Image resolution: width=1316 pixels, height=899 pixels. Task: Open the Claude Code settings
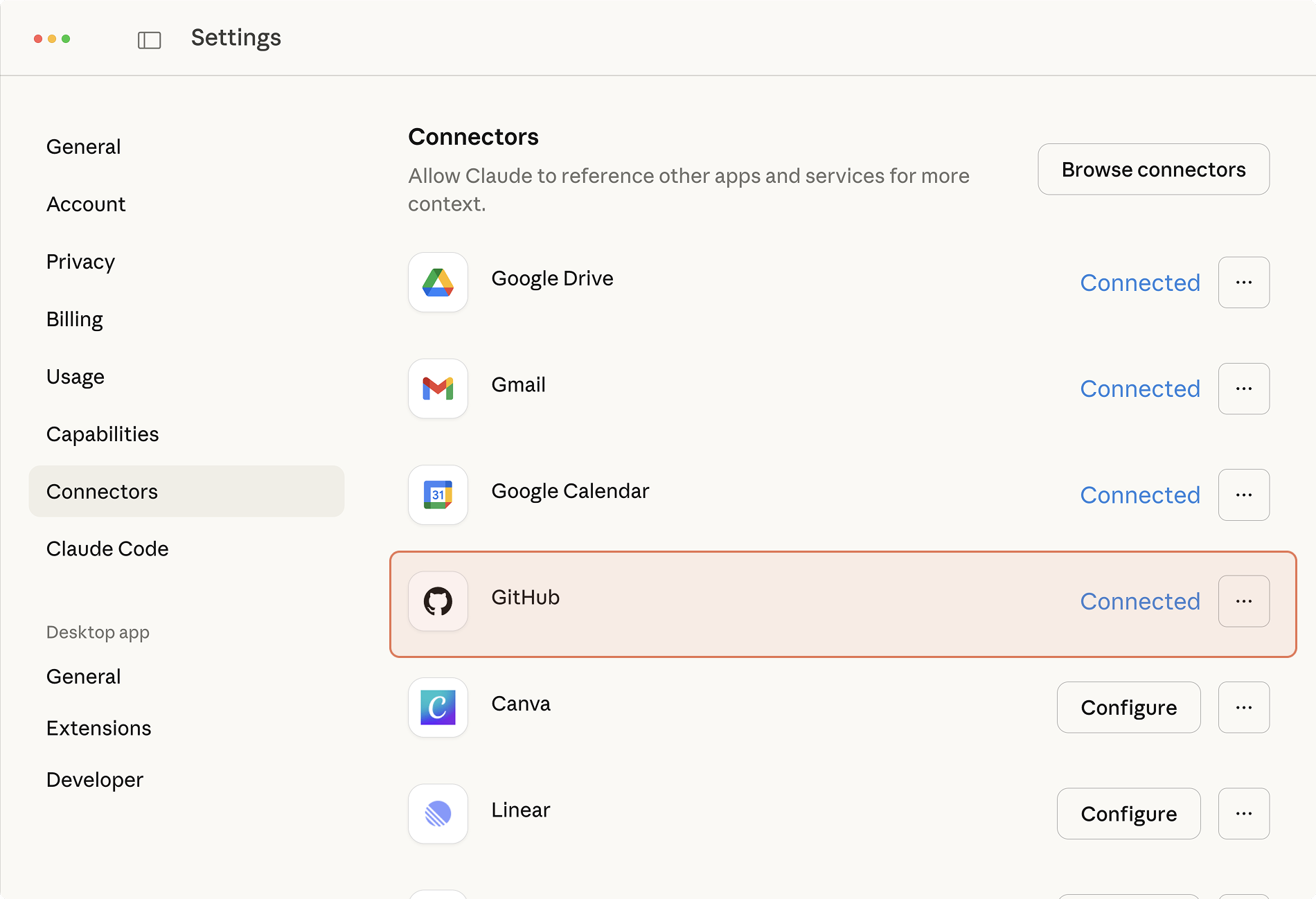[x=107, y=549]
